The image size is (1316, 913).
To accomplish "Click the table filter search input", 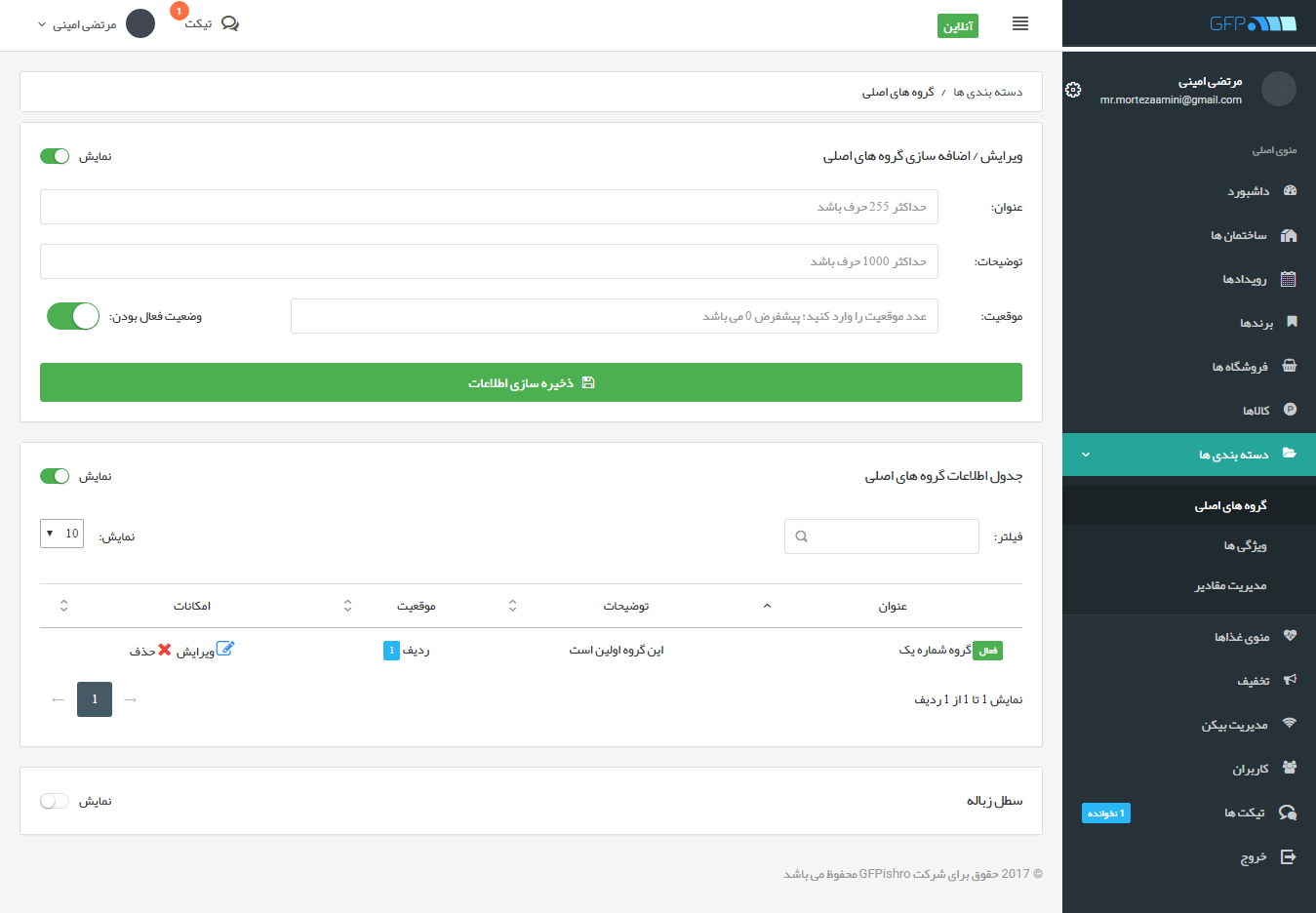I will [x=882, y=536].
